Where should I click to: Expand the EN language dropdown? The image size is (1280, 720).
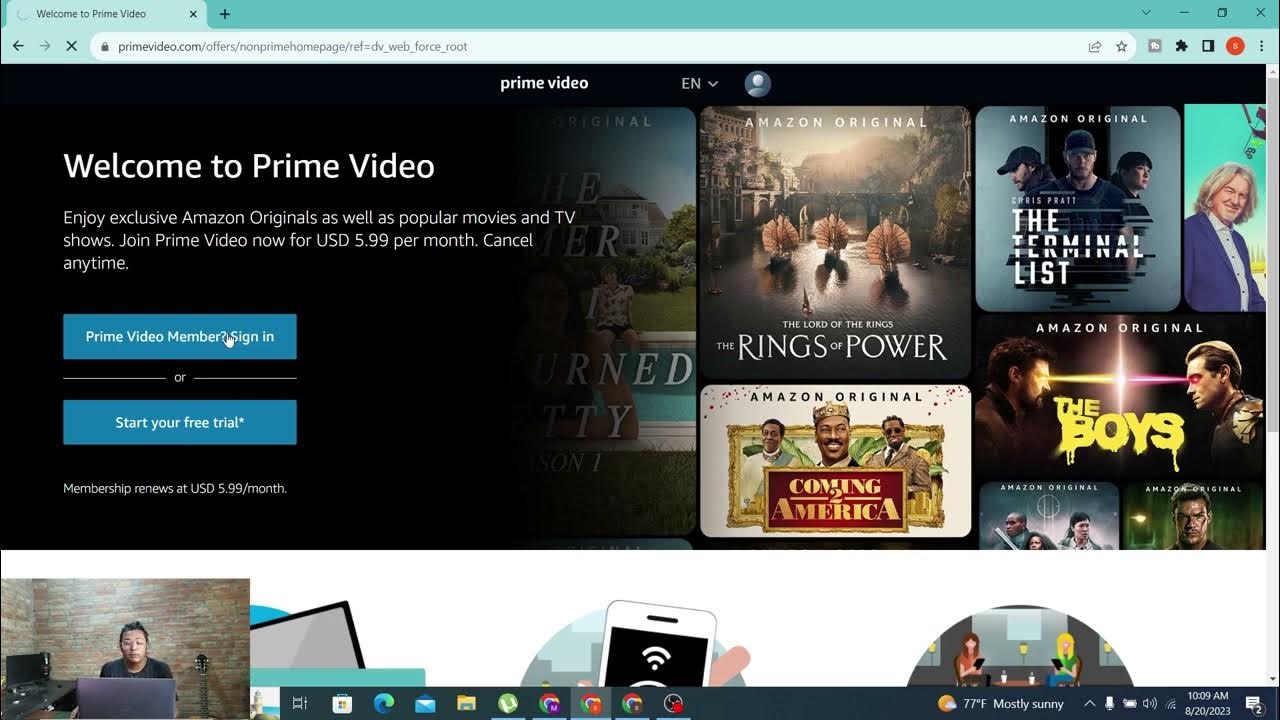(699, 83)
